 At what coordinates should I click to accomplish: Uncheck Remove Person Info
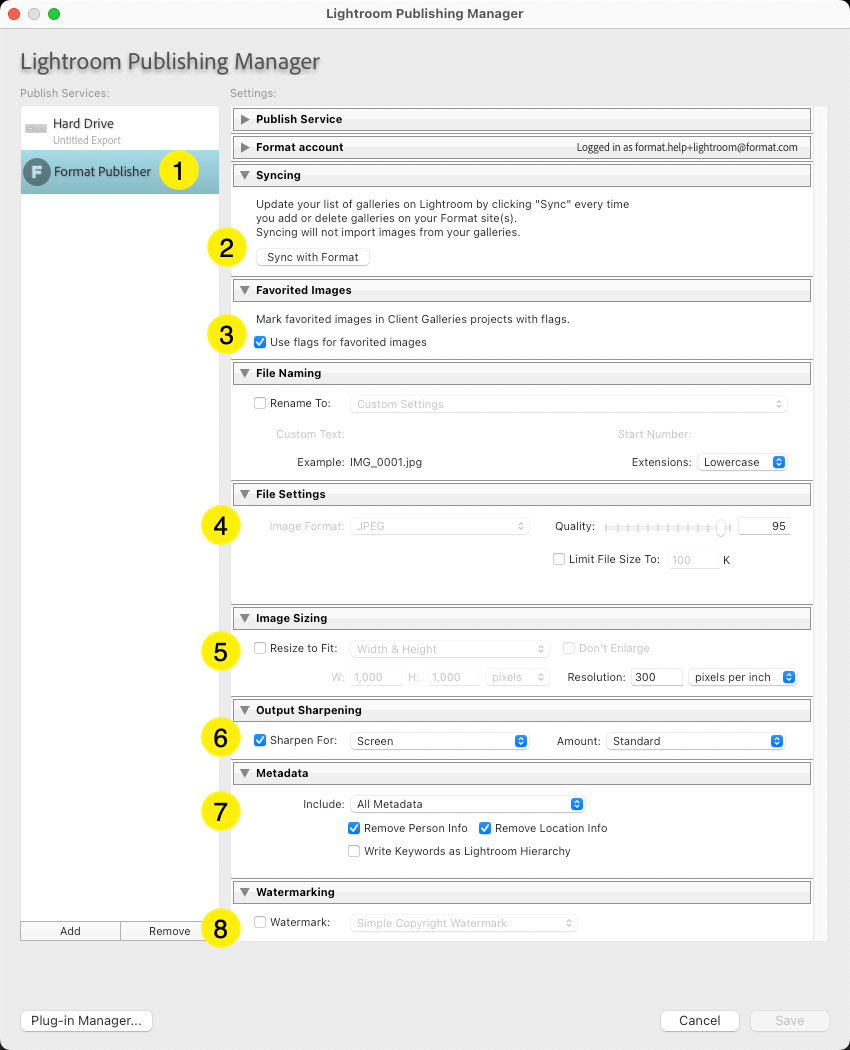coord(354,828)
